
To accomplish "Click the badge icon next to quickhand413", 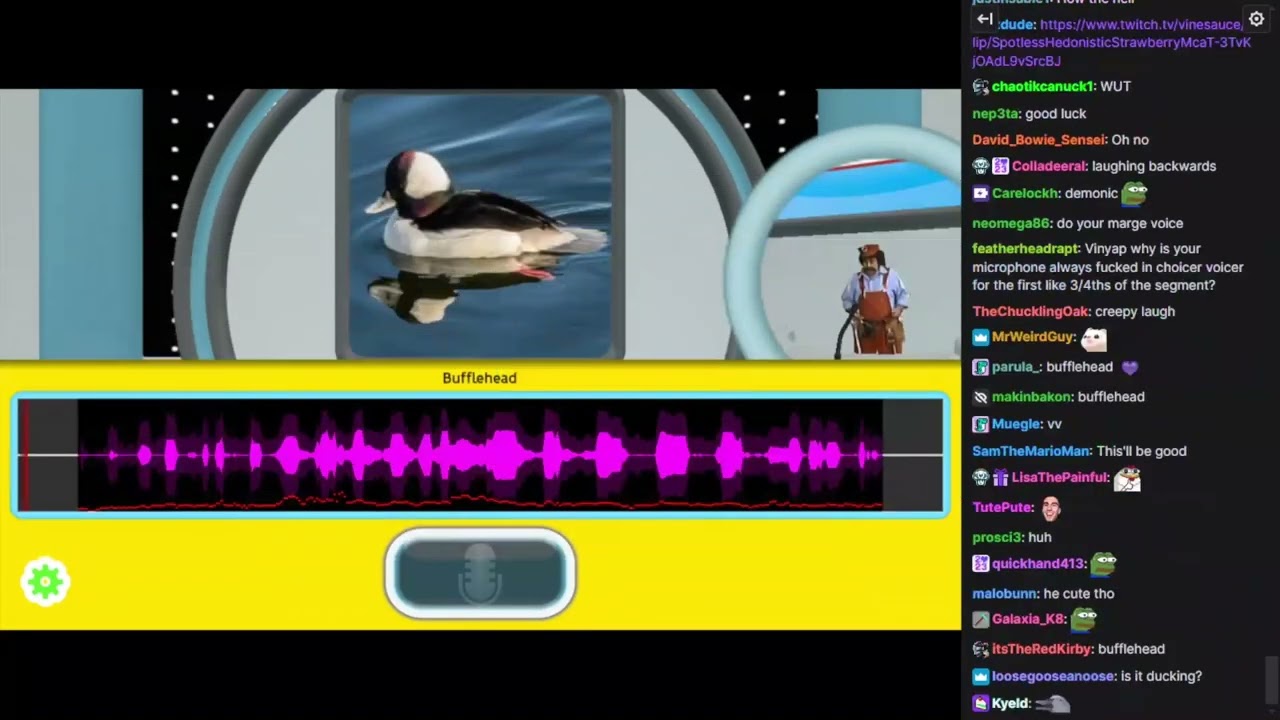I will pos(980,564).
